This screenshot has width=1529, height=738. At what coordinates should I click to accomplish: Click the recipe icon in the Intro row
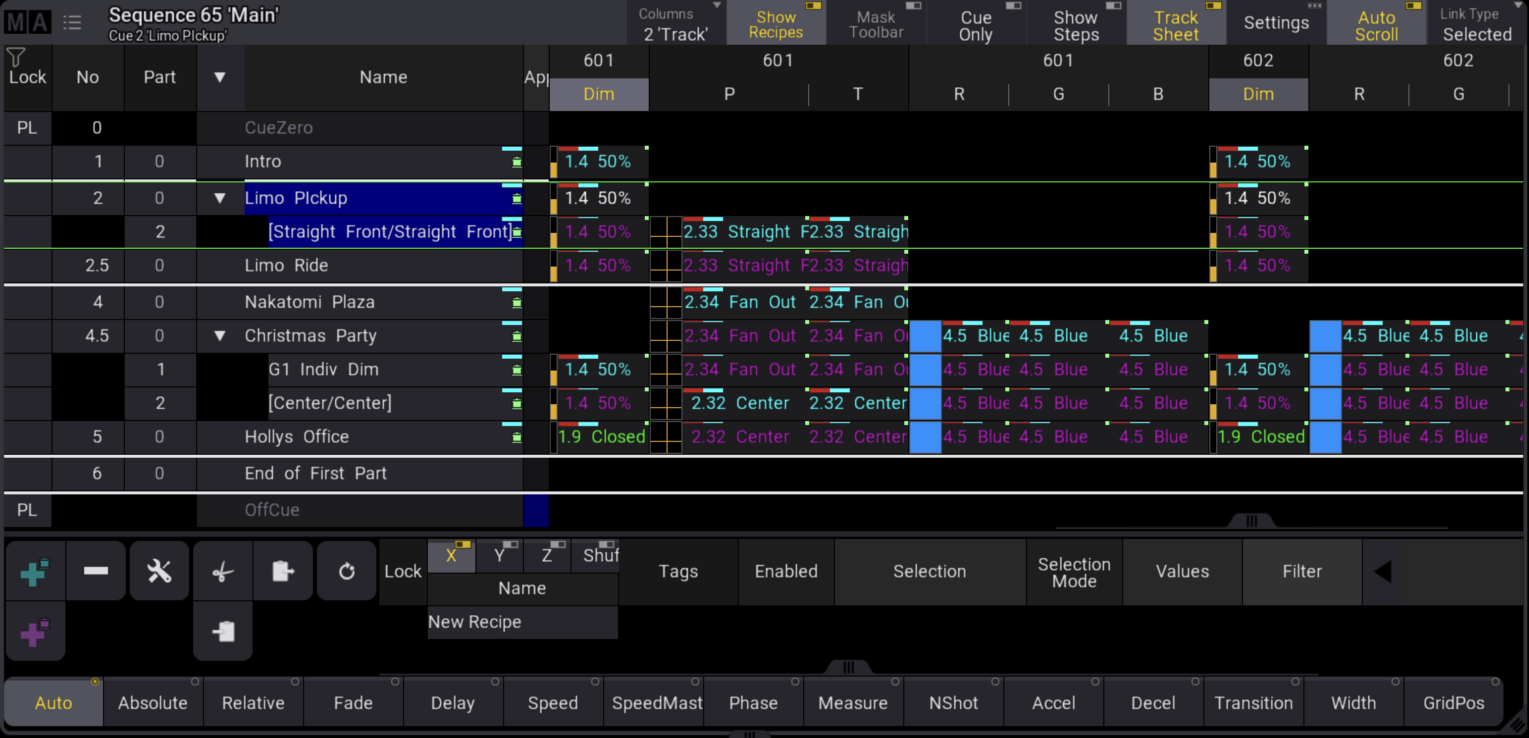[x=516, y=161]
